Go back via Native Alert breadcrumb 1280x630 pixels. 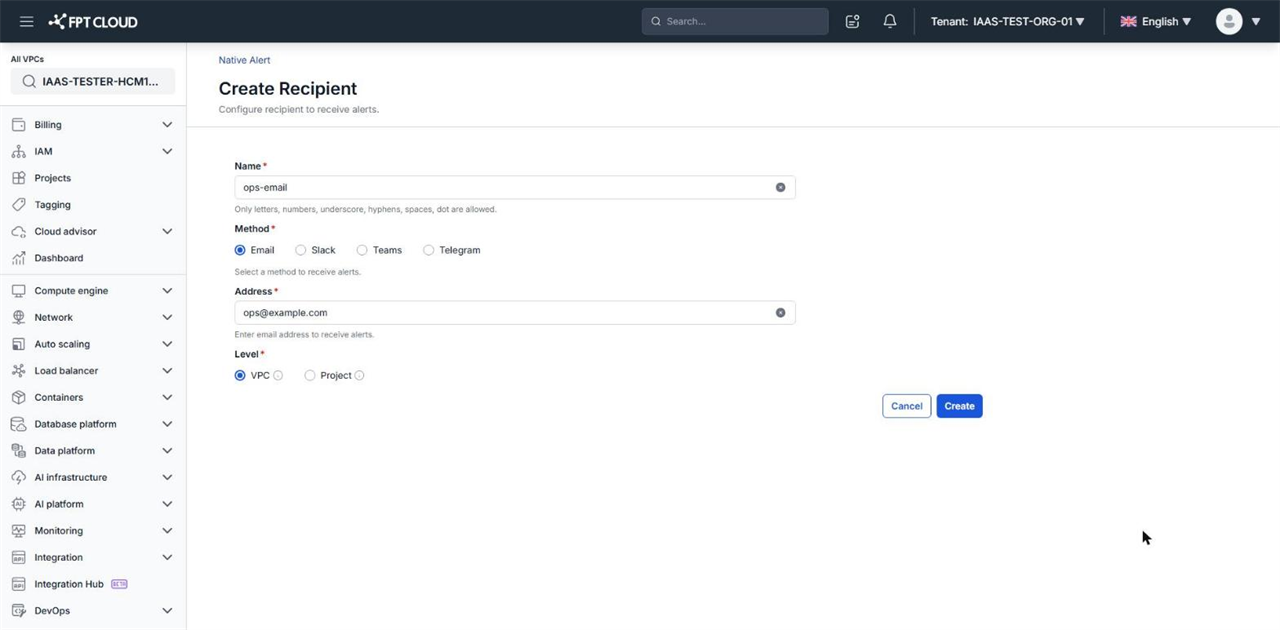[245, 60]
